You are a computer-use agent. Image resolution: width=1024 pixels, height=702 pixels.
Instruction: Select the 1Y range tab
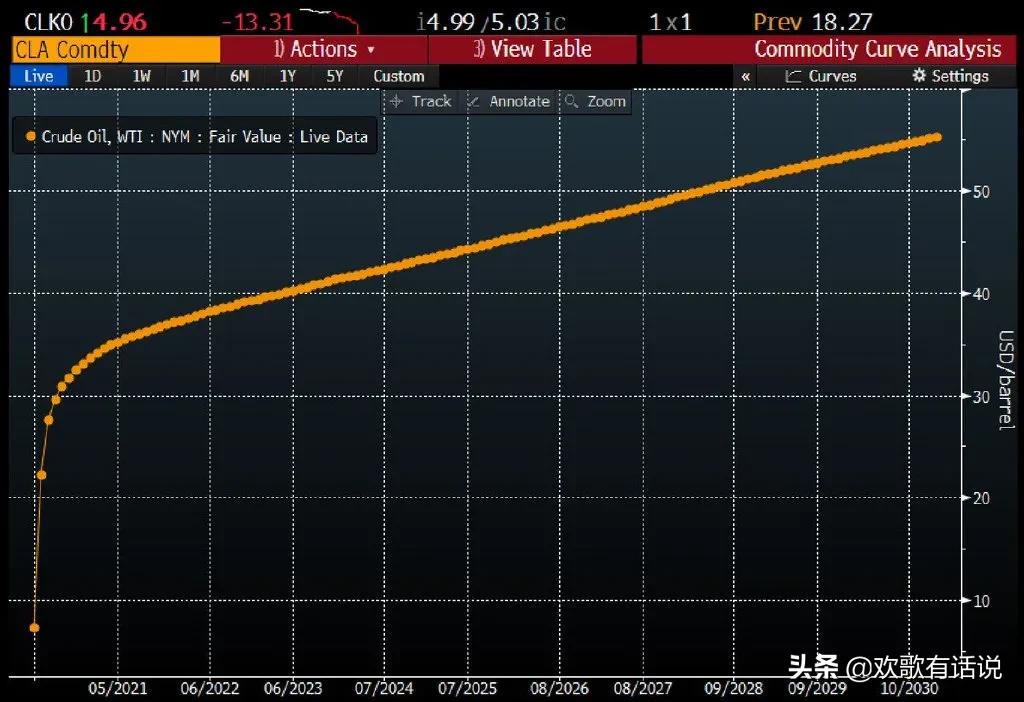click(x=287, y=76)
